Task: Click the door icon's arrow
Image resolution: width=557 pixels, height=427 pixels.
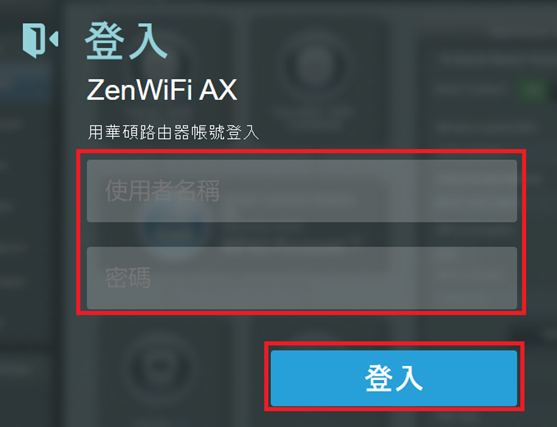Action: 54,39
